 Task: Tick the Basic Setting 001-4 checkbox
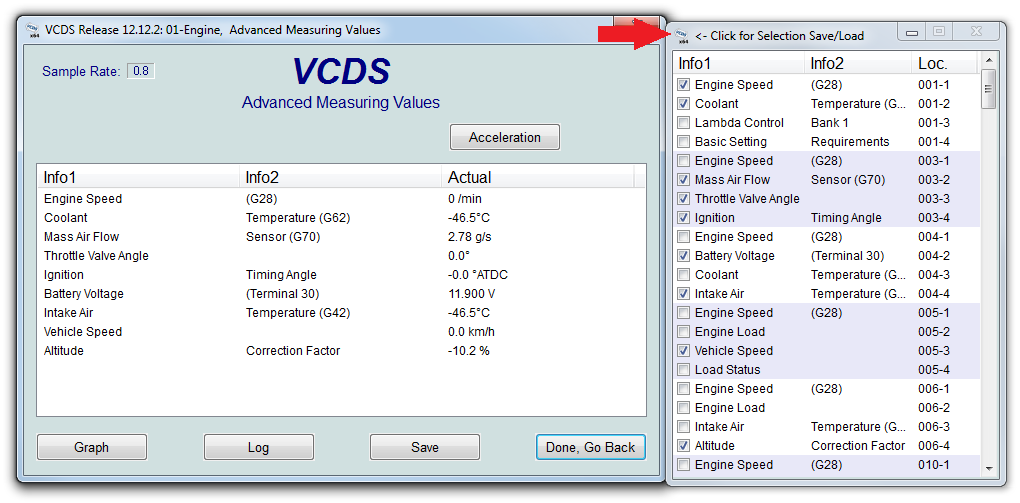pos(684,142)
